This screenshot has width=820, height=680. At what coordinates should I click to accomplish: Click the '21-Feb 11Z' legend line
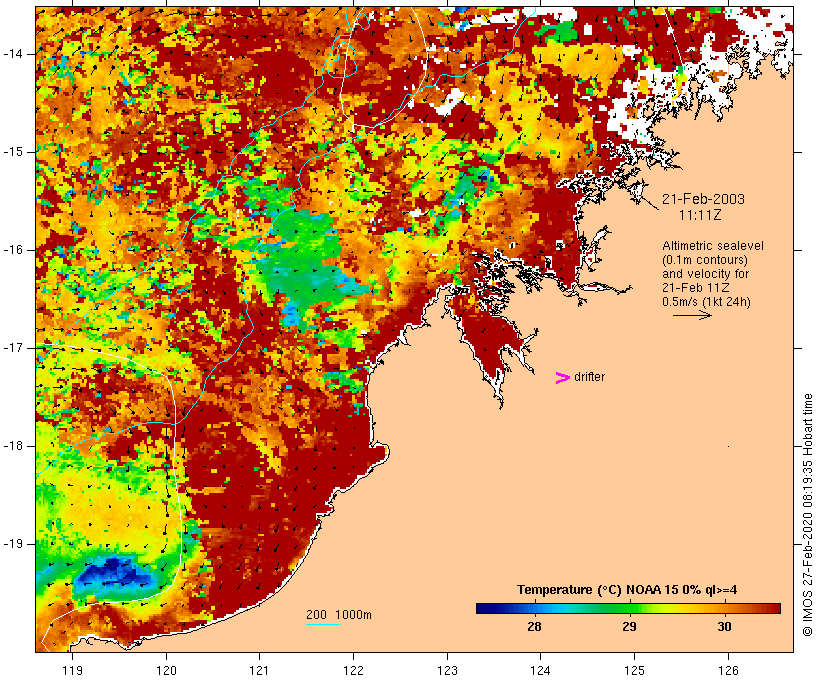(696, 288)
